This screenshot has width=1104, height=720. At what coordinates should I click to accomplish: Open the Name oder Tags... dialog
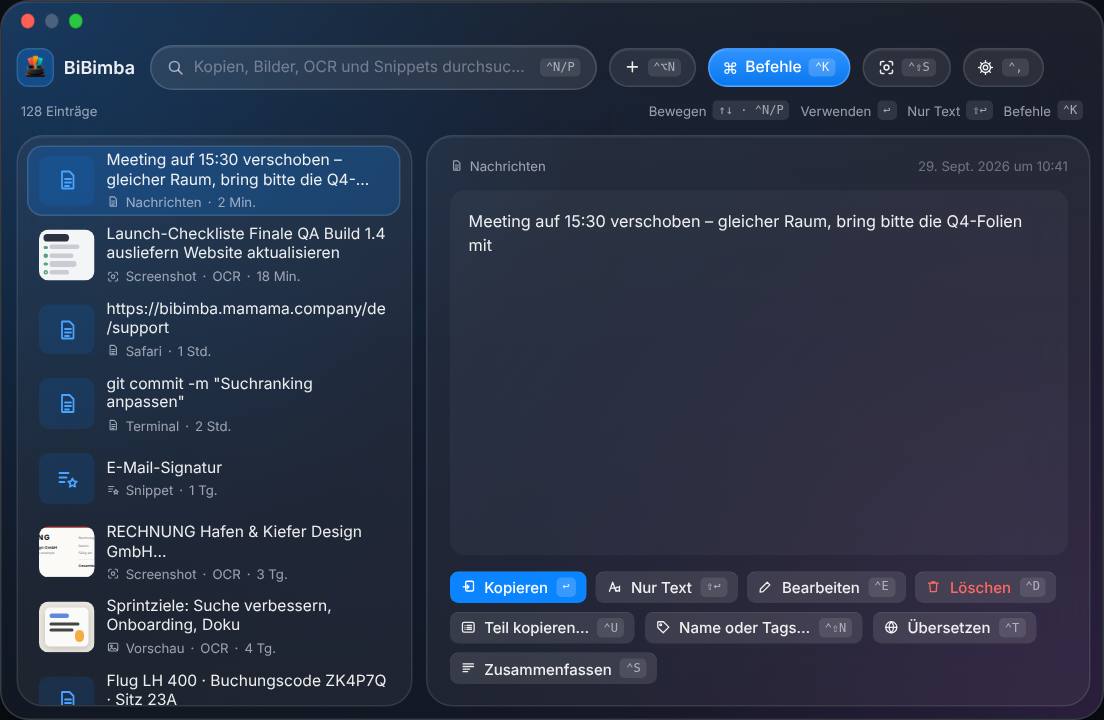(753, 628)
